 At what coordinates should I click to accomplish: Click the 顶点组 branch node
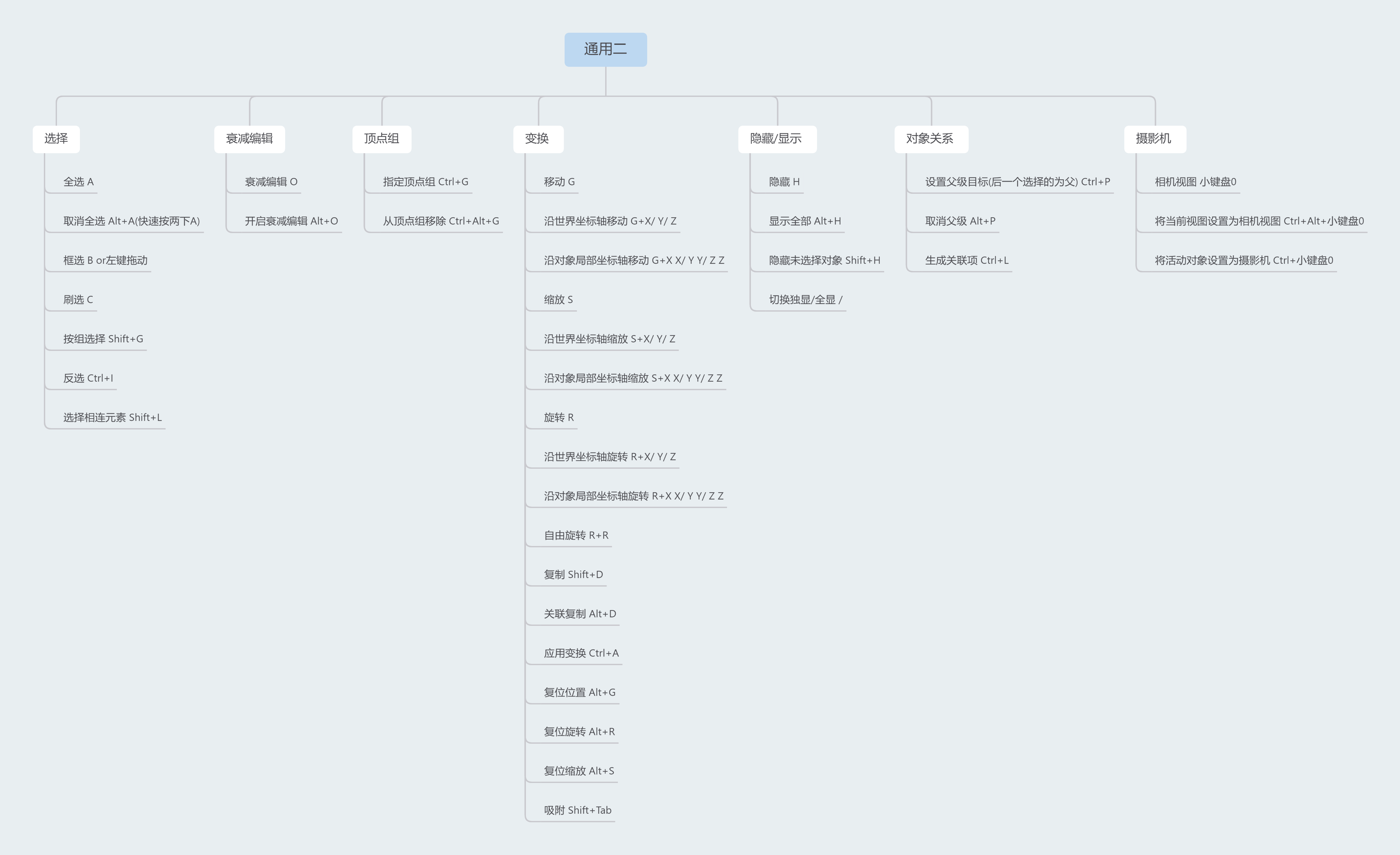pos(381,138)
